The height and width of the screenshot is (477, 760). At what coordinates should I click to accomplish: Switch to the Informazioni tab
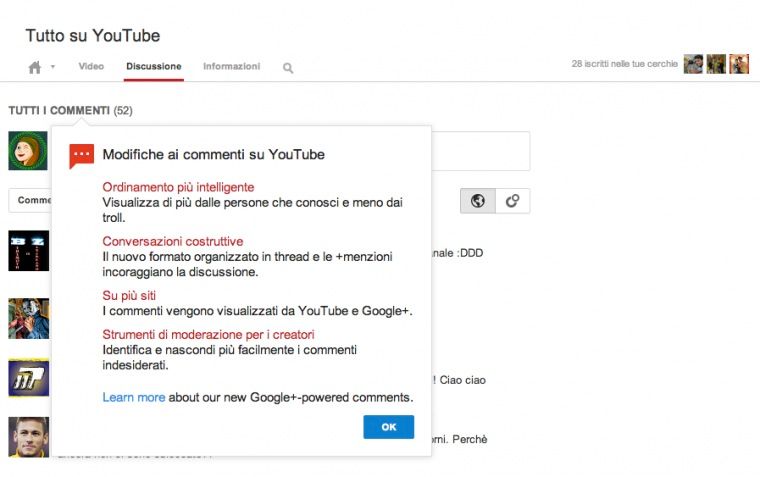coord(232,66)
